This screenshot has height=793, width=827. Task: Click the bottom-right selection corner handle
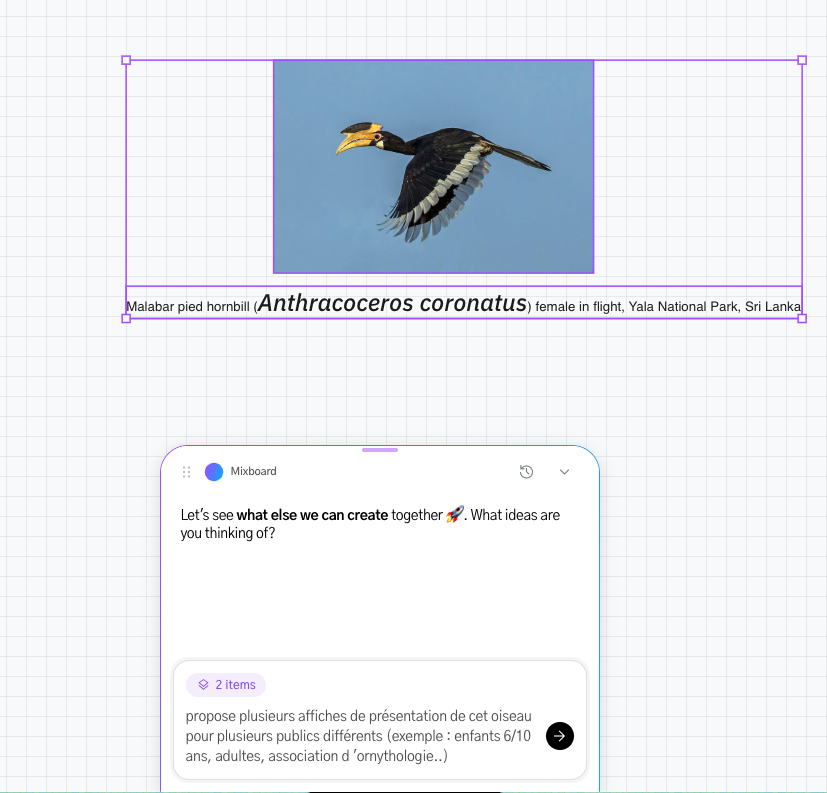802,318
